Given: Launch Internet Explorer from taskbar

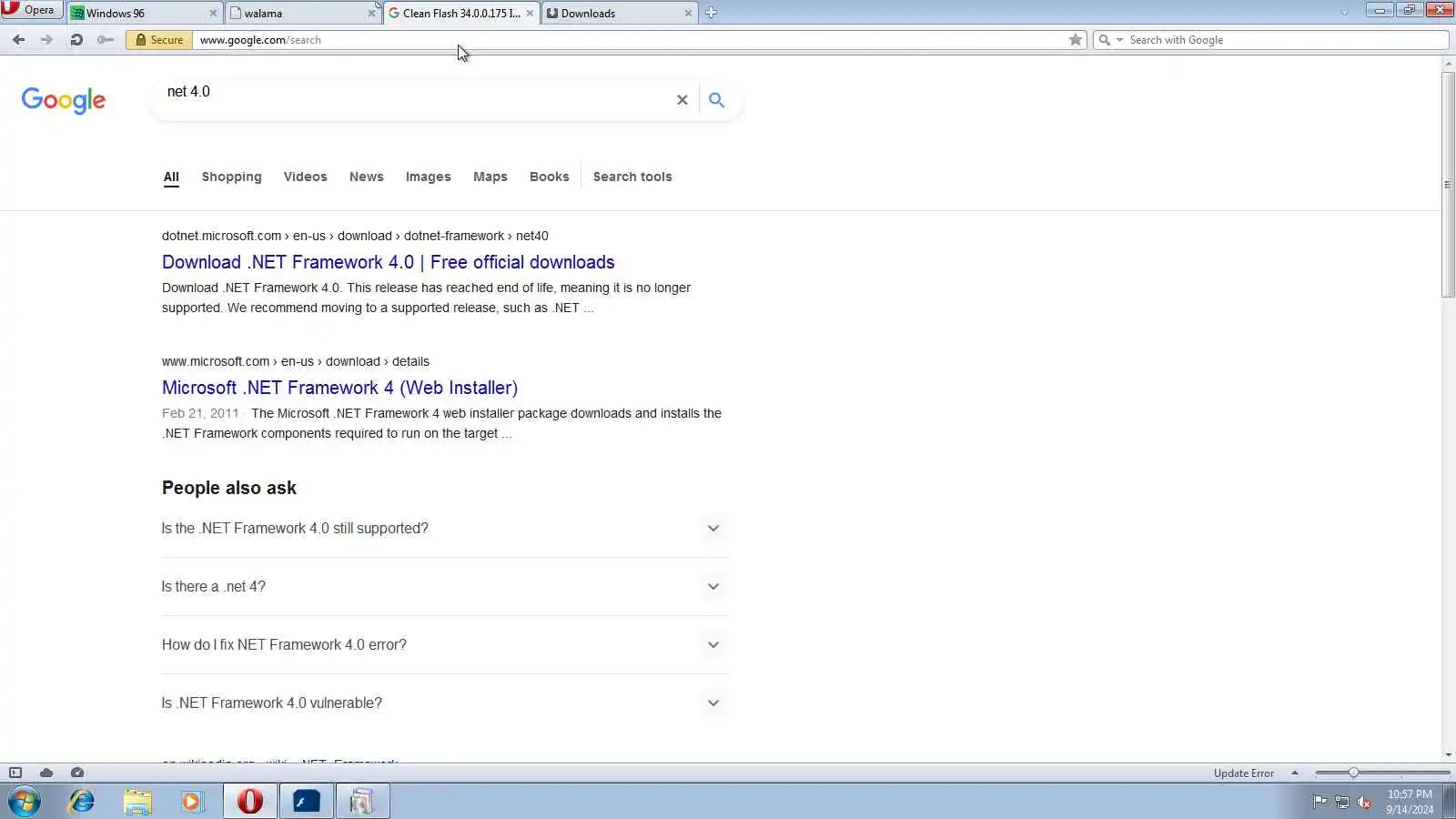Looking at the screenshot, I should pos(82,802).
